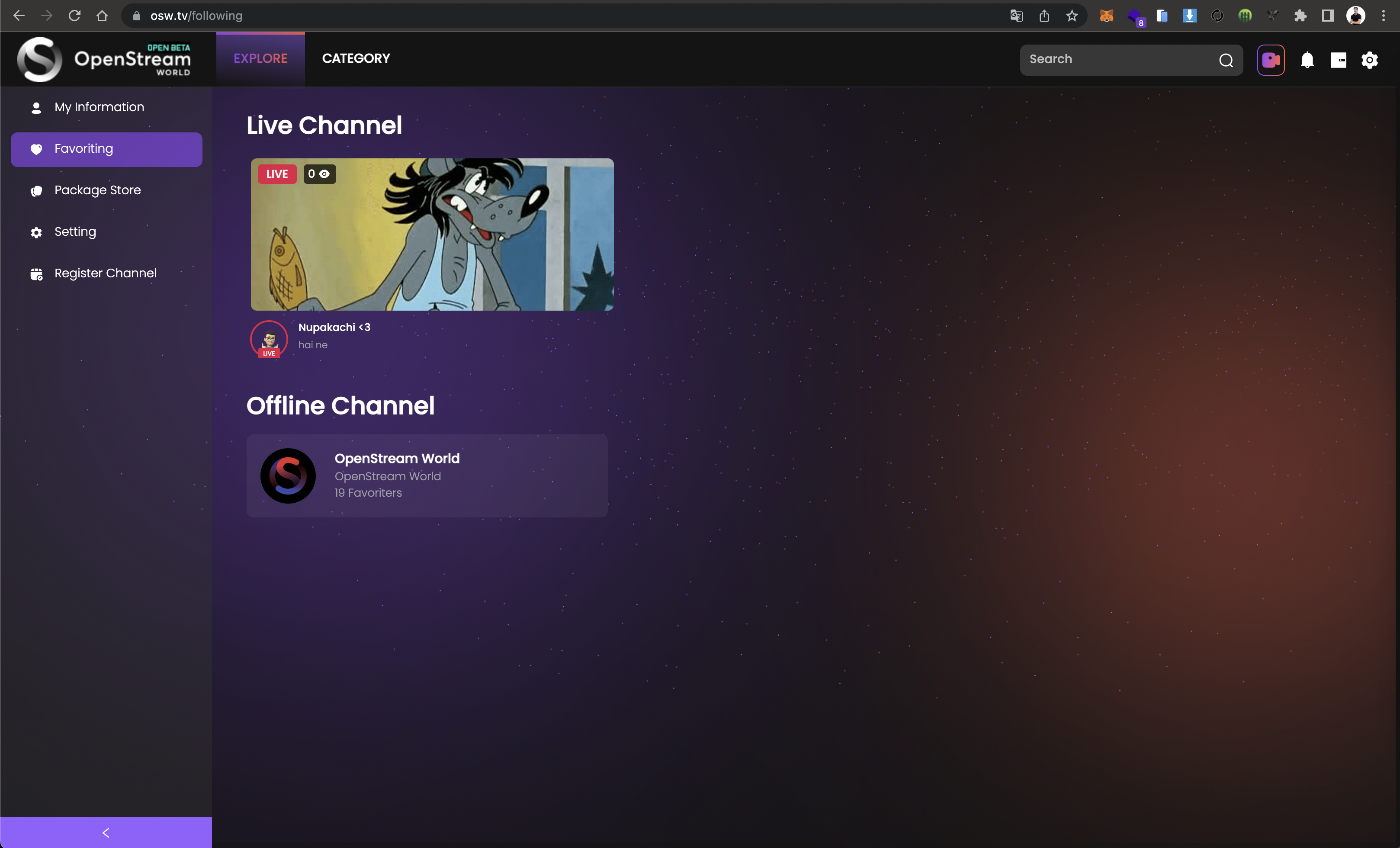This screenshot has height=848, width=1400.
Task: Go back with browser back arrow
Action: click(x=19, y=16)
